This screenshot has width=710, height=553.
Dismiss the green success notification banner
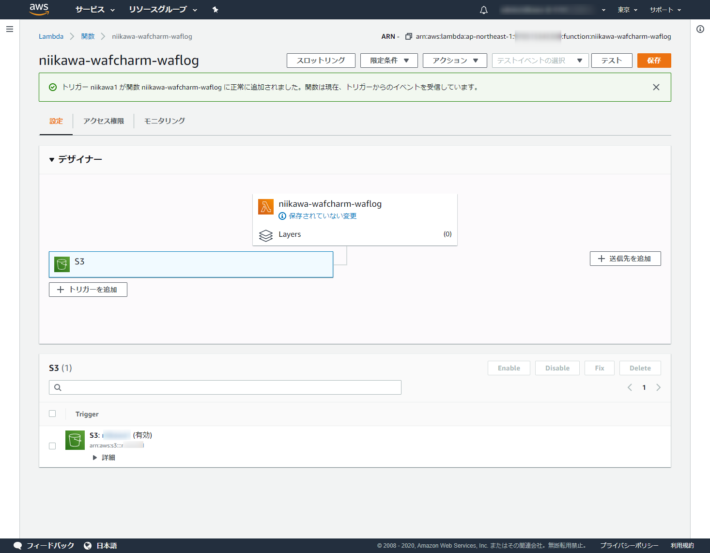click(656, 87)
